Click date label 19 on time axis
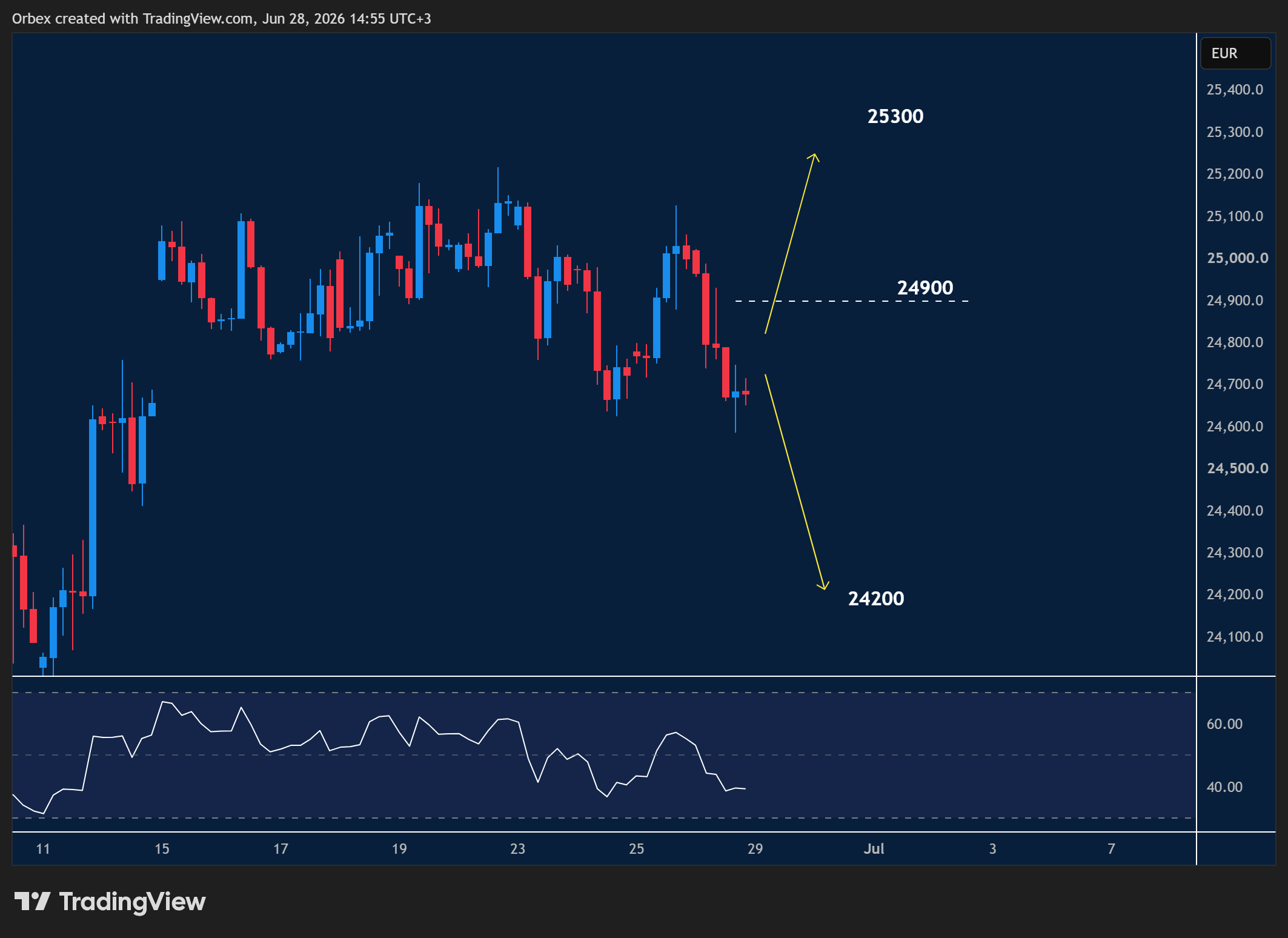Image resolution: width=1288 pixels, height=938 pixels. pos(399,849)
